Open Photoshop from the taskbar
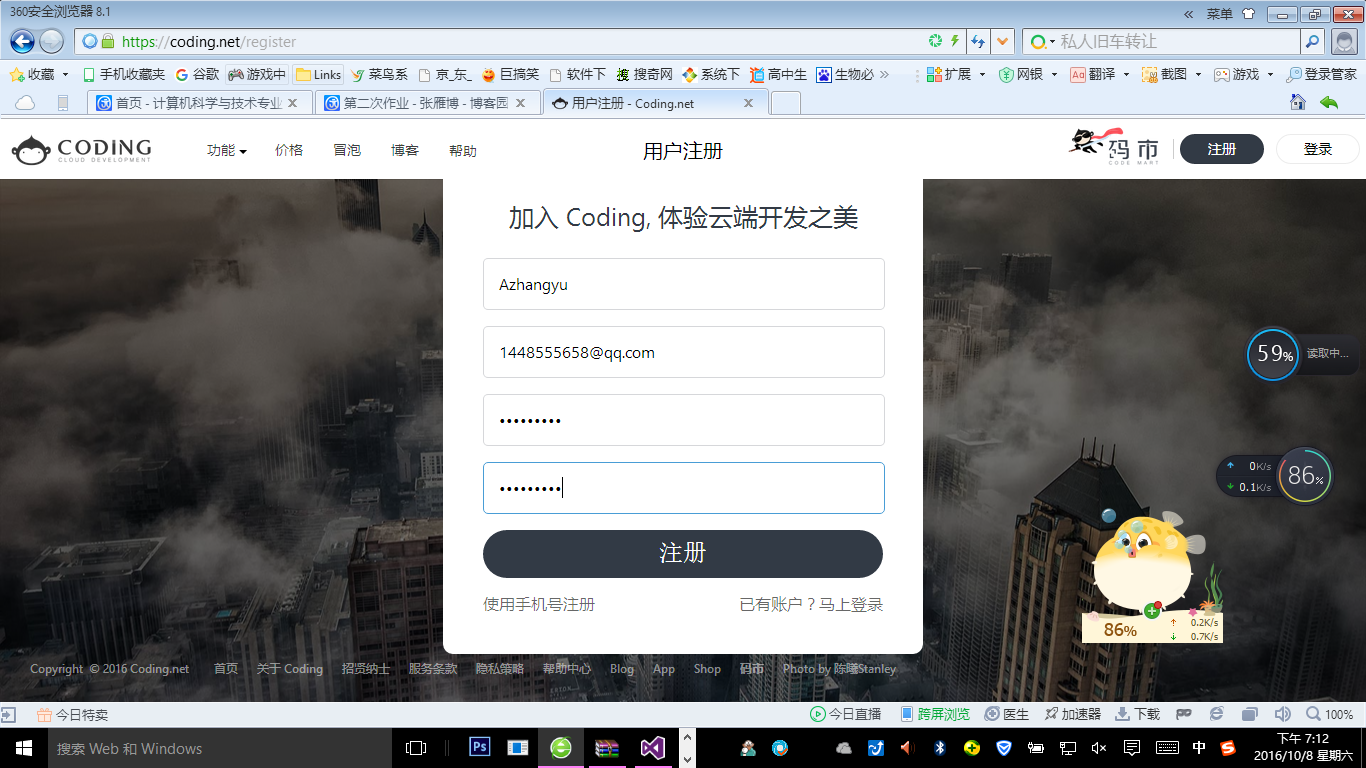This screenshot has height=768, width=1366. coord(479,747)
